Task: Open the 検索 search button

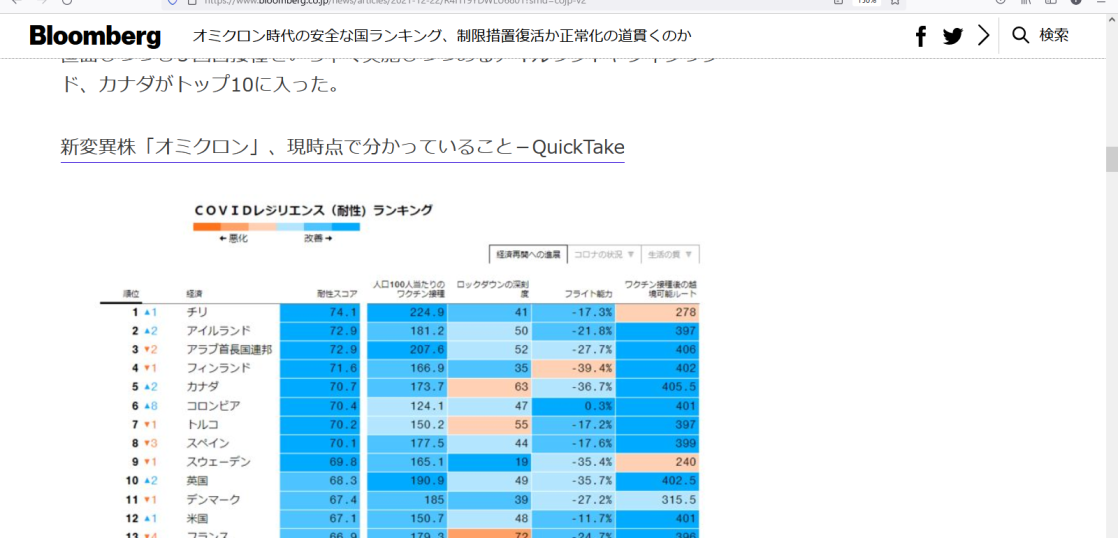Action: click(x=1053, y=36)
